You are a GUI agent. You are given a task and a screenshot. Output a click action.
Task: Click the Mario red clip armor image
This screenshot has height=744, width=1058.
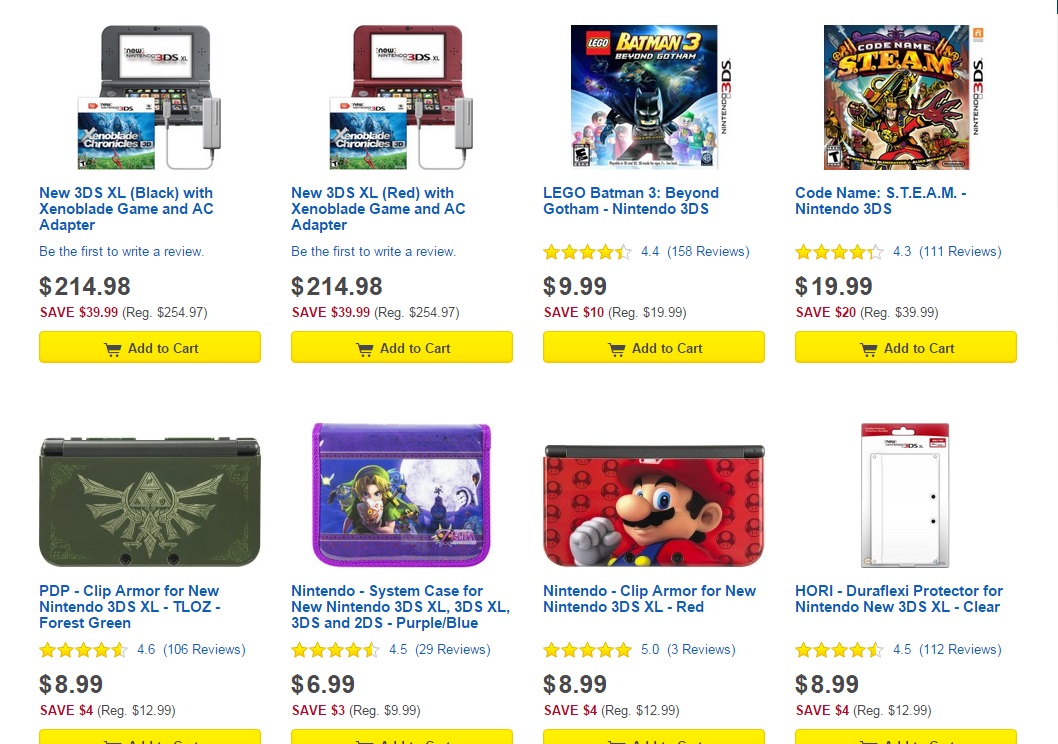tap(654, 504)
